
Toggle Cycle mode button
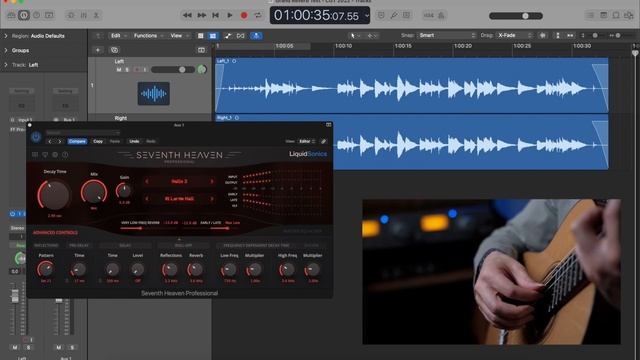click(x=258, y=16)
